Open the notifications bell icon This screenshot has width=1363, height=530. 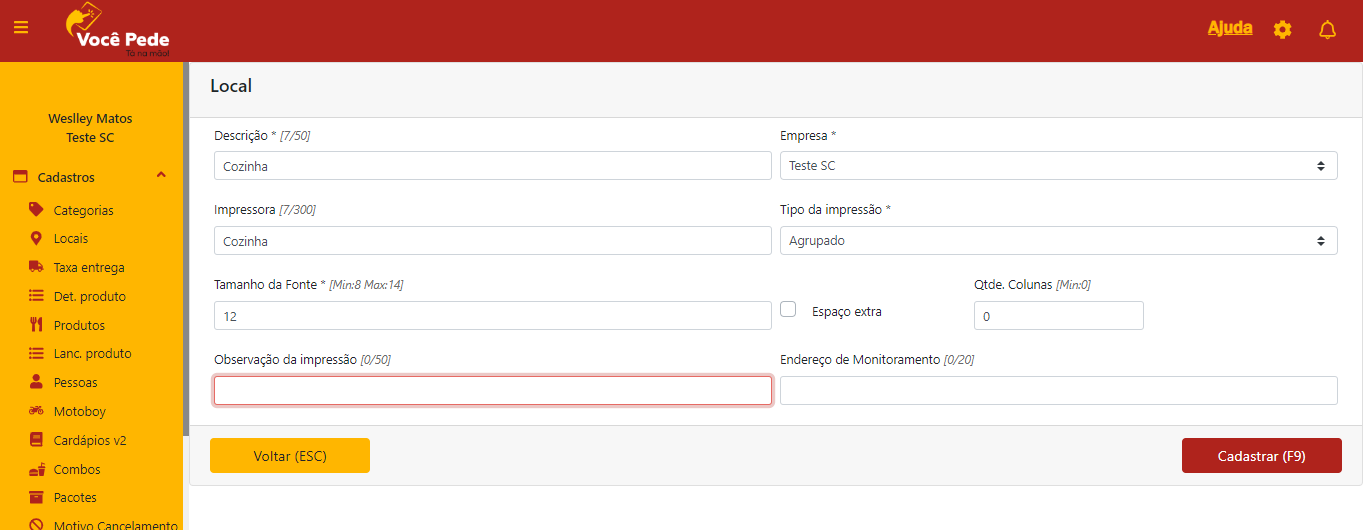pos(1327,30)
